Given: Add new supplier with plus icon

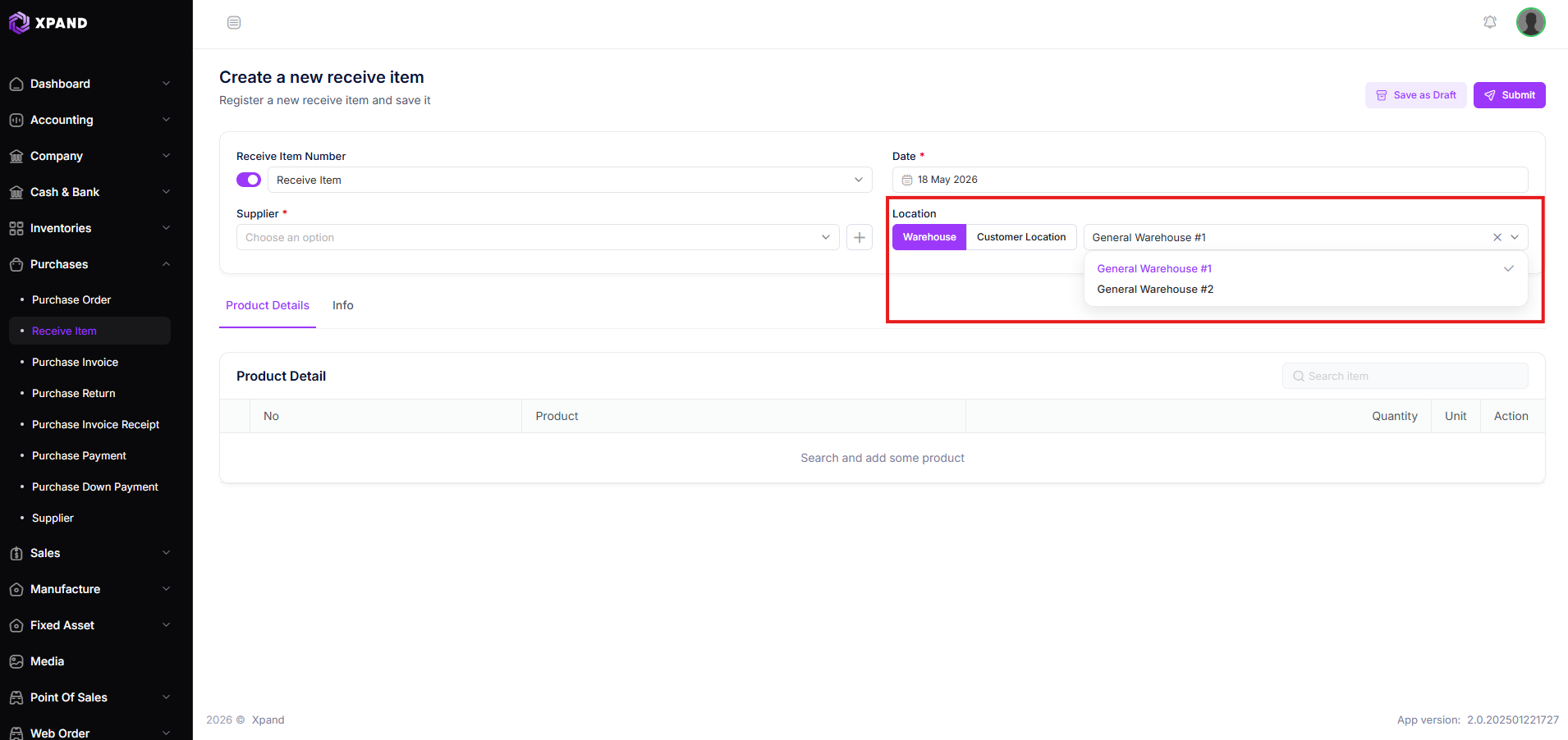Looking at the screenshot, I should pos(860,237).
